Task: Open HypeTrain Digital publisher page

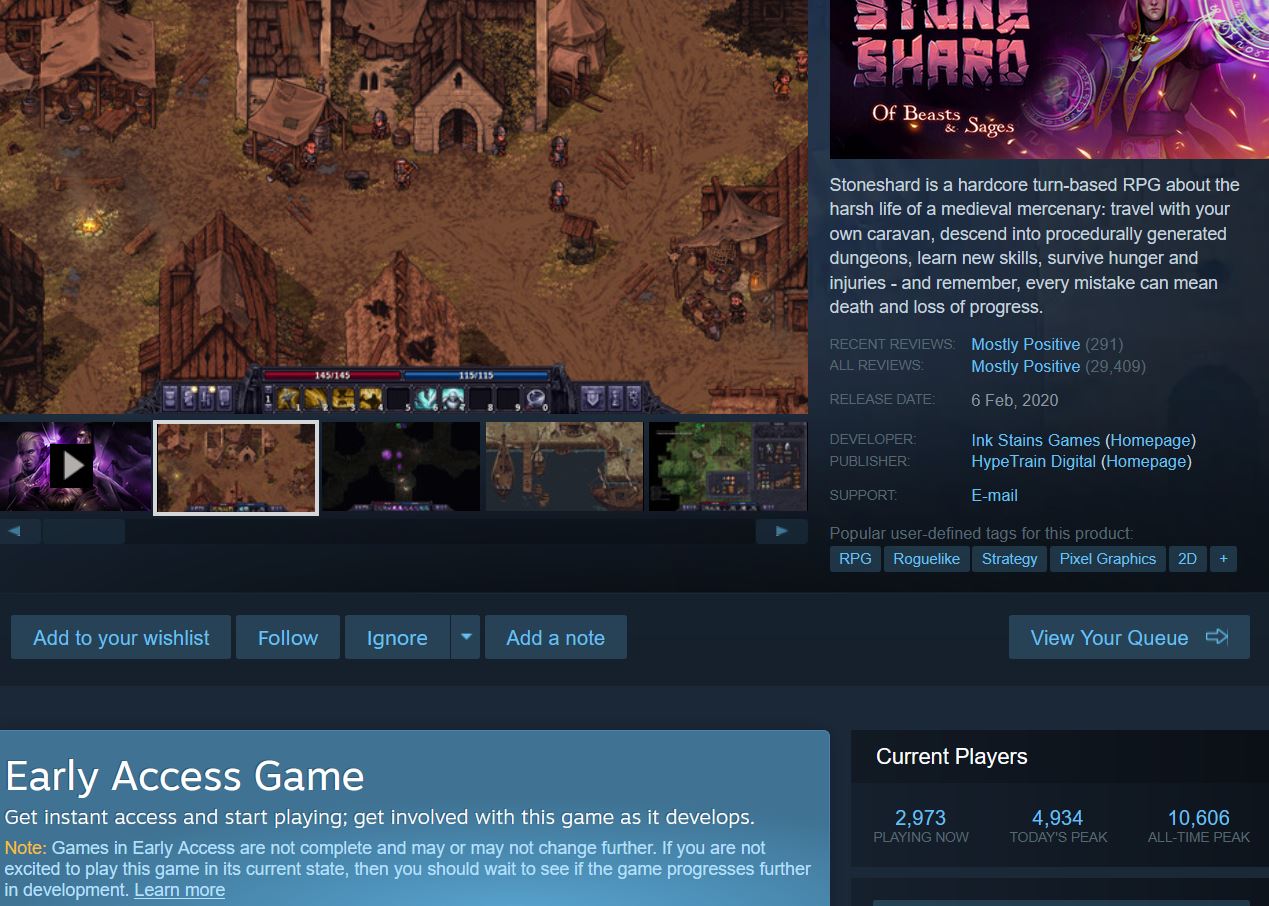Action: [x=1033, y=462]
